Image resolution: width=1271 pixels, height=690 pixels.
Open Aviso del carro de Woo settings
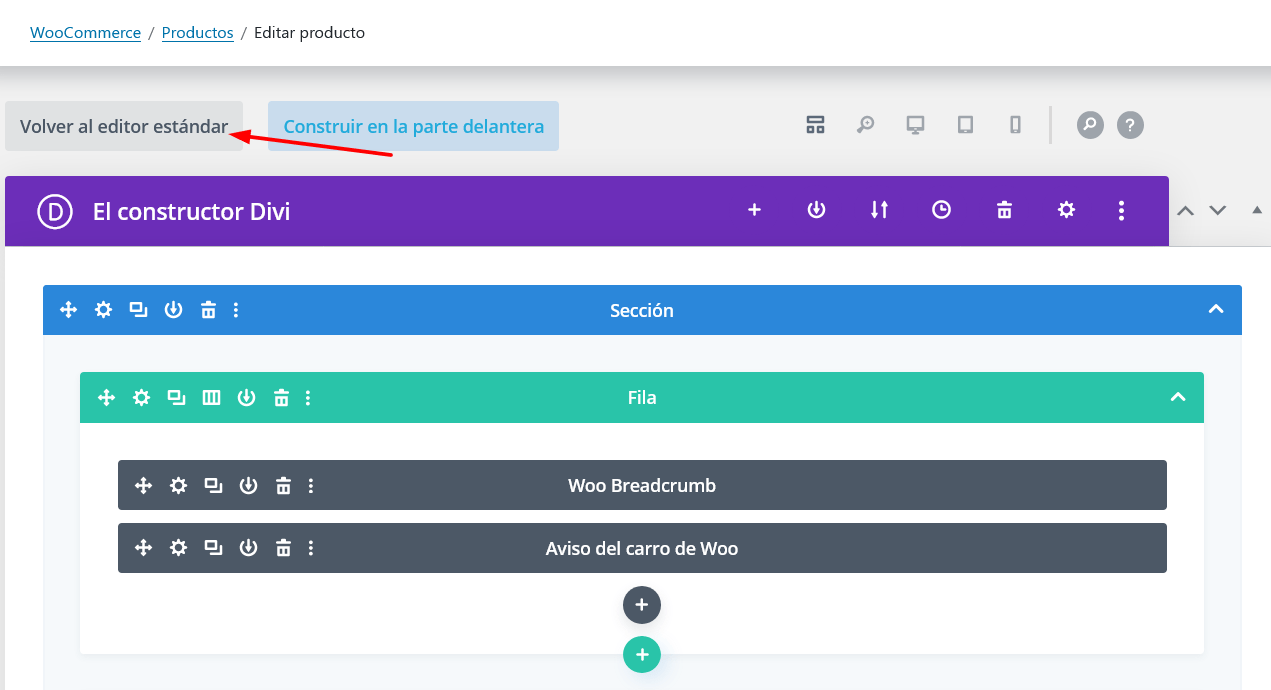[x=179, y=548]
